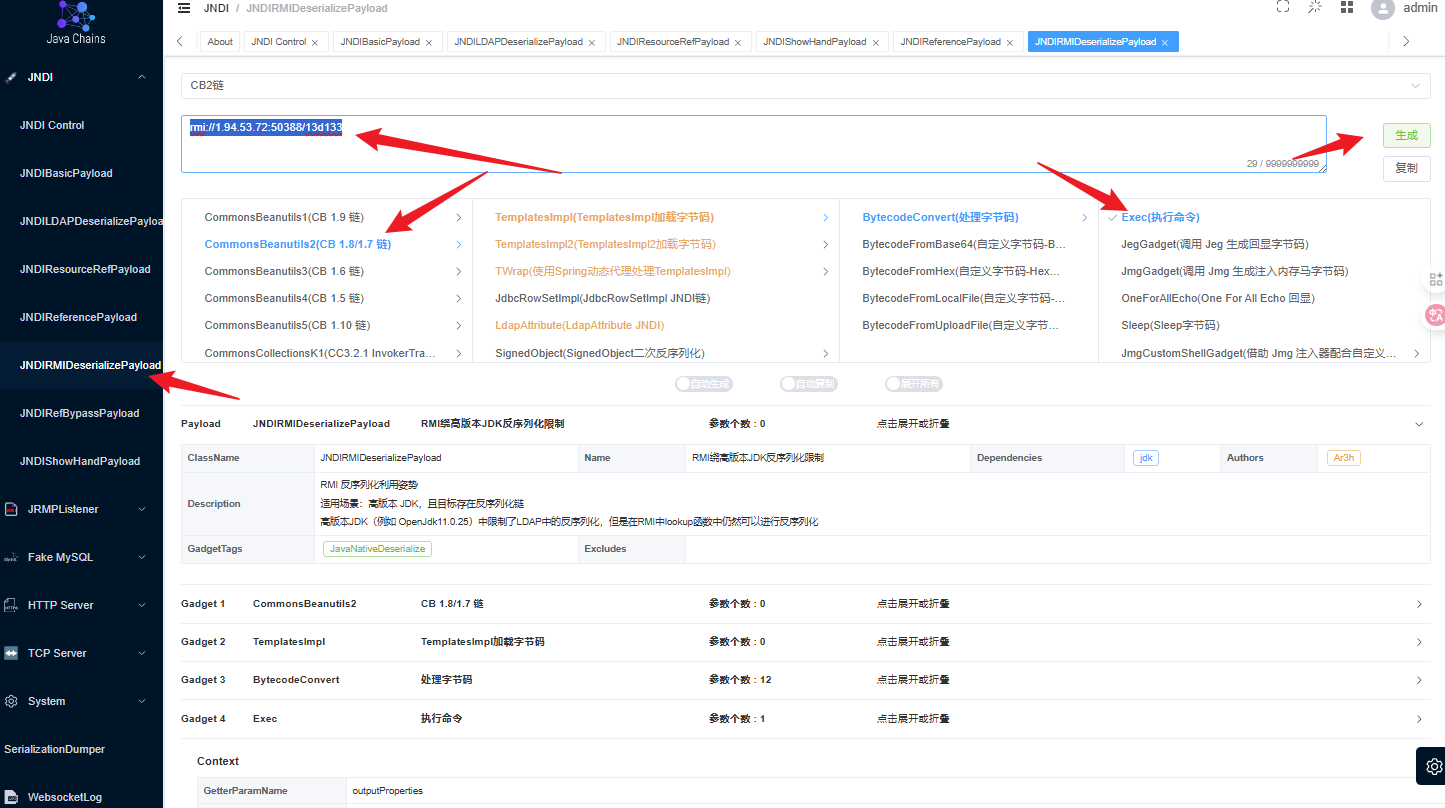Toggle the 自动生成 switch

[704, 384]
